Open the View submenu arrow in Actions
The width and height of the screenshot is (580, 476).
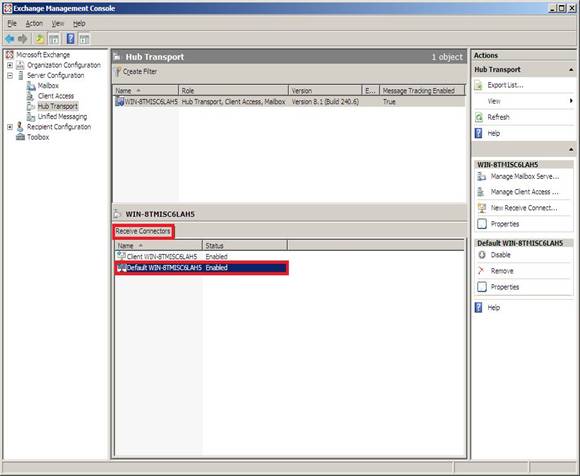click(571, 101)
